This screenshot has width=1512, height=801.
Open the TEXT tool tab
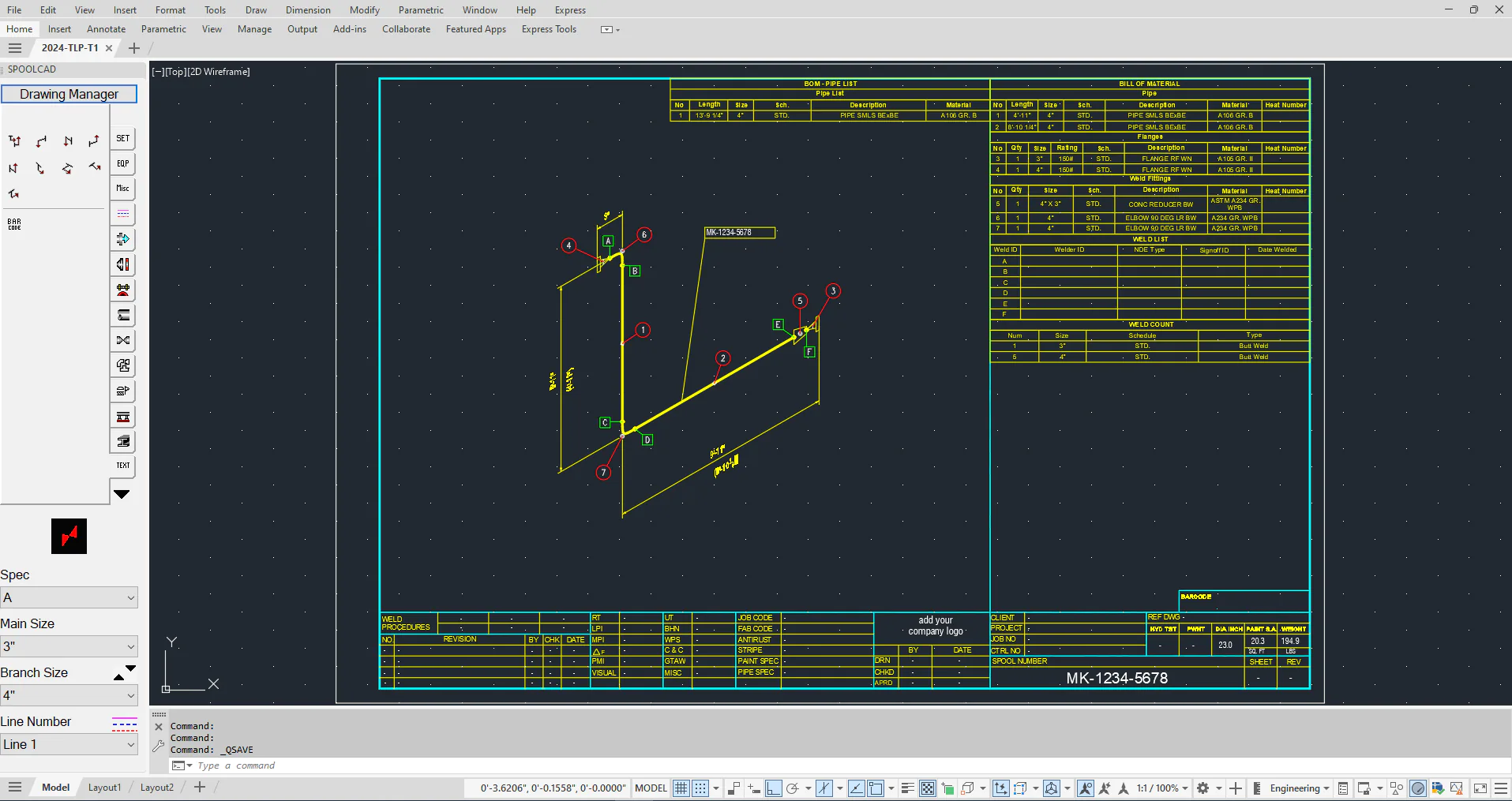pos(123,466)
